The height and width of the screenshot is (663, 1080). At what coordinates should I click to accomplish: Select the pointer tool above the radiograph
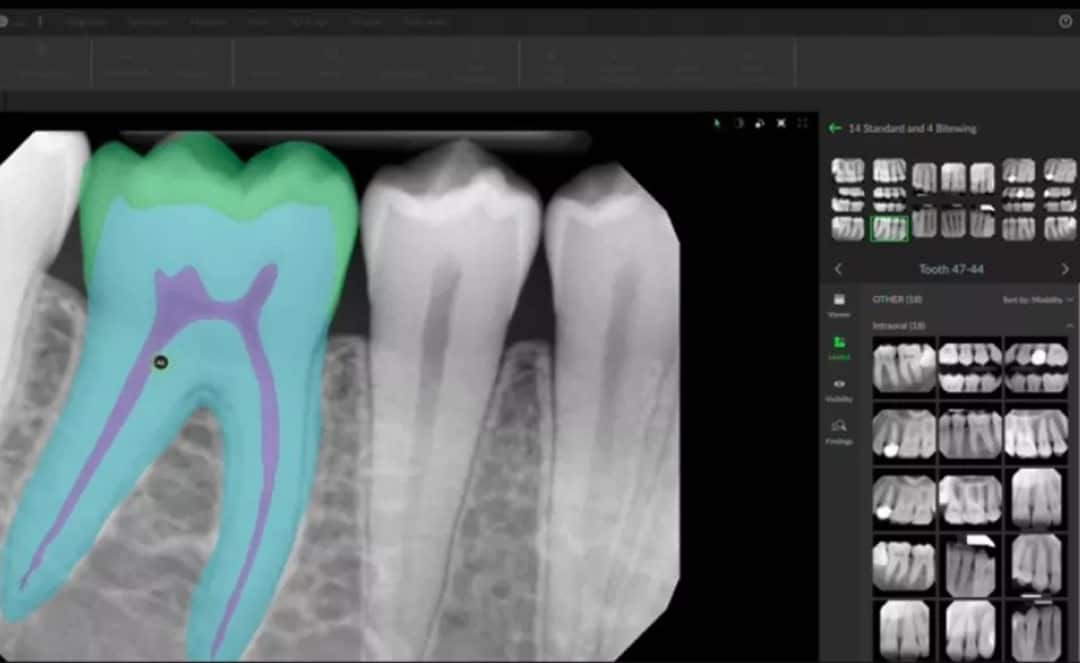pyautogui.click(x=716, y=123)
